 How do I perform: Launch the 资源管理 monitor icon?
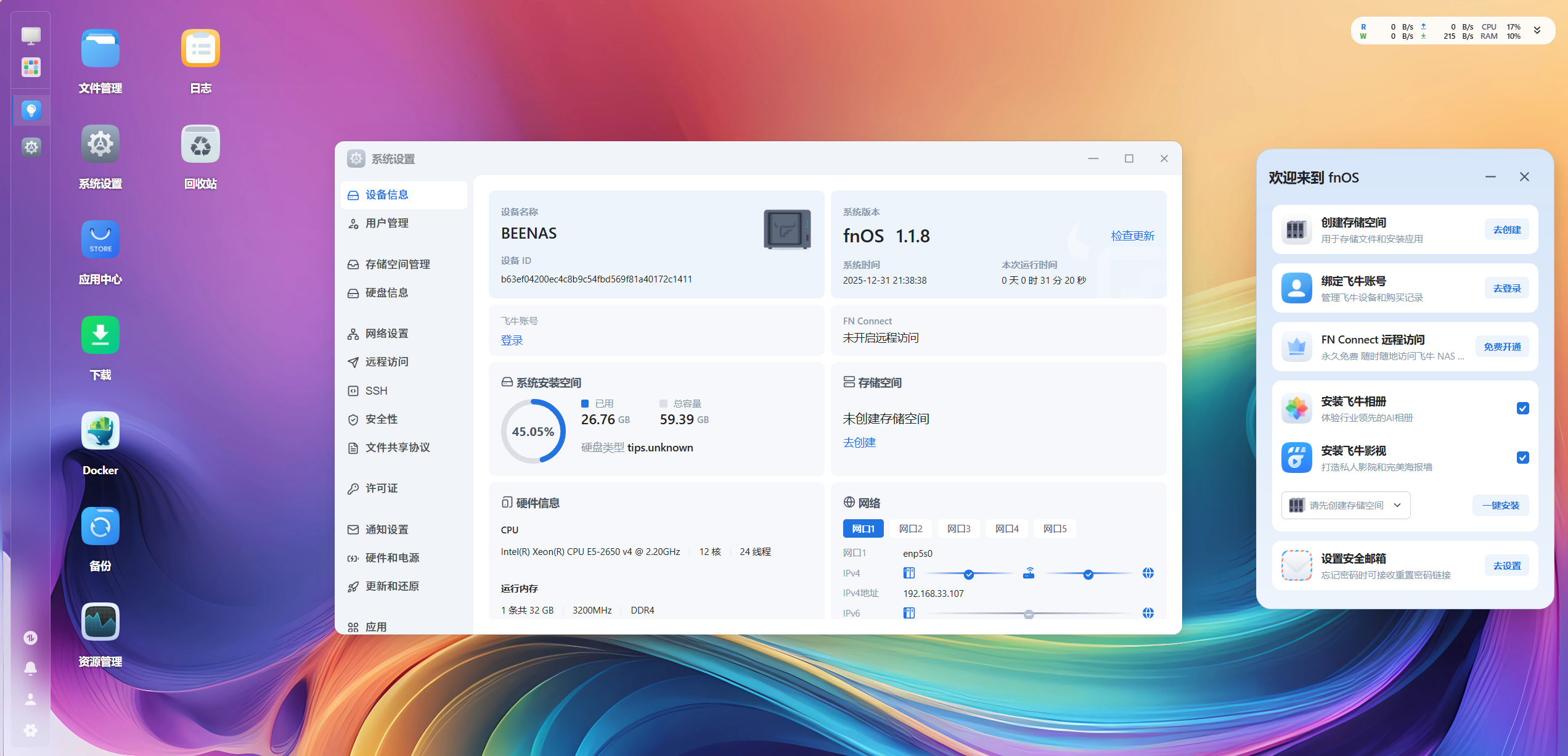(x=100, y=622)
